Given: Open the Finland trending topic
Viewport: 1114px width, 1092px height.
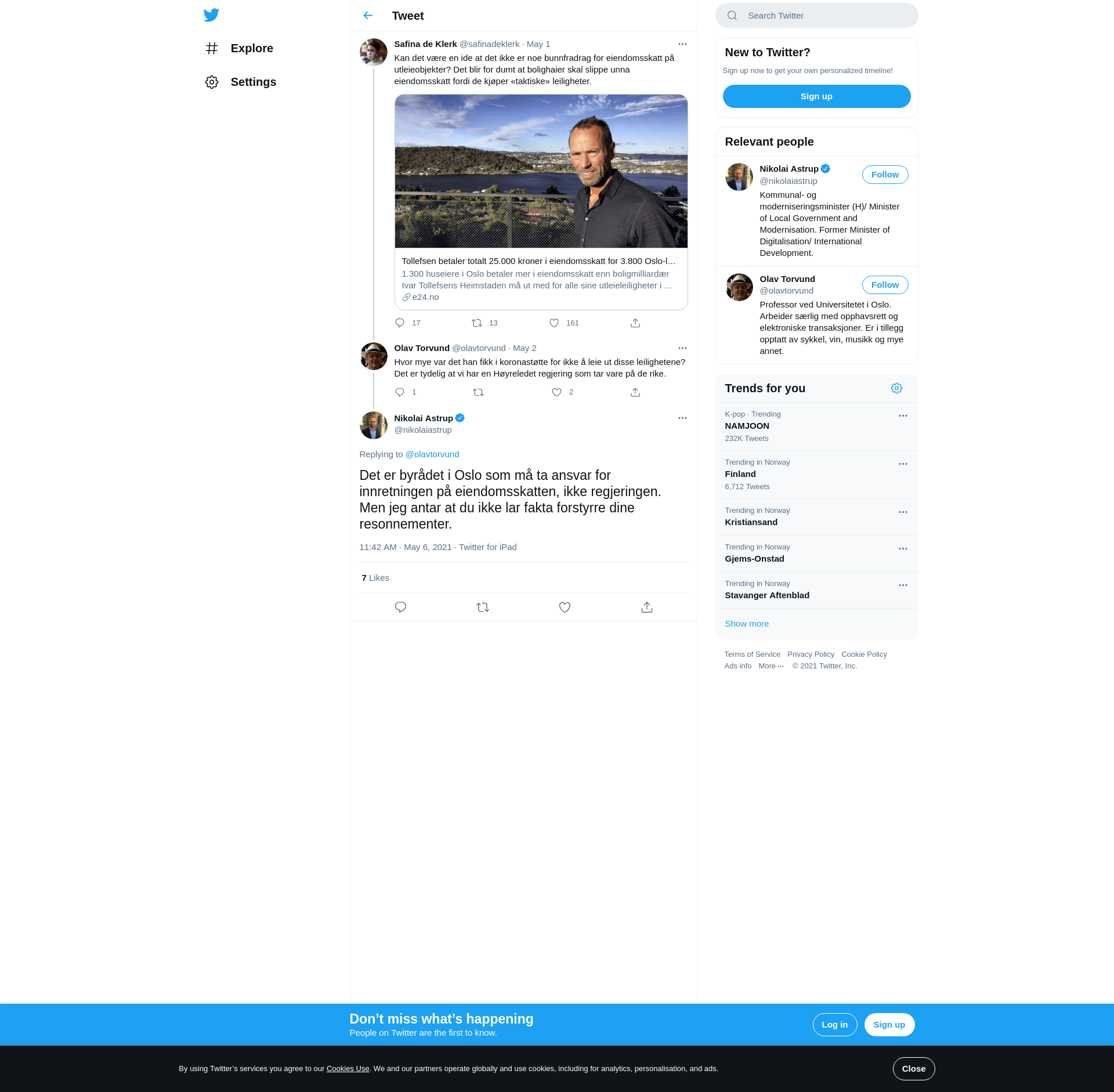Looking at the screenshot, I should (x=816, y=475).
